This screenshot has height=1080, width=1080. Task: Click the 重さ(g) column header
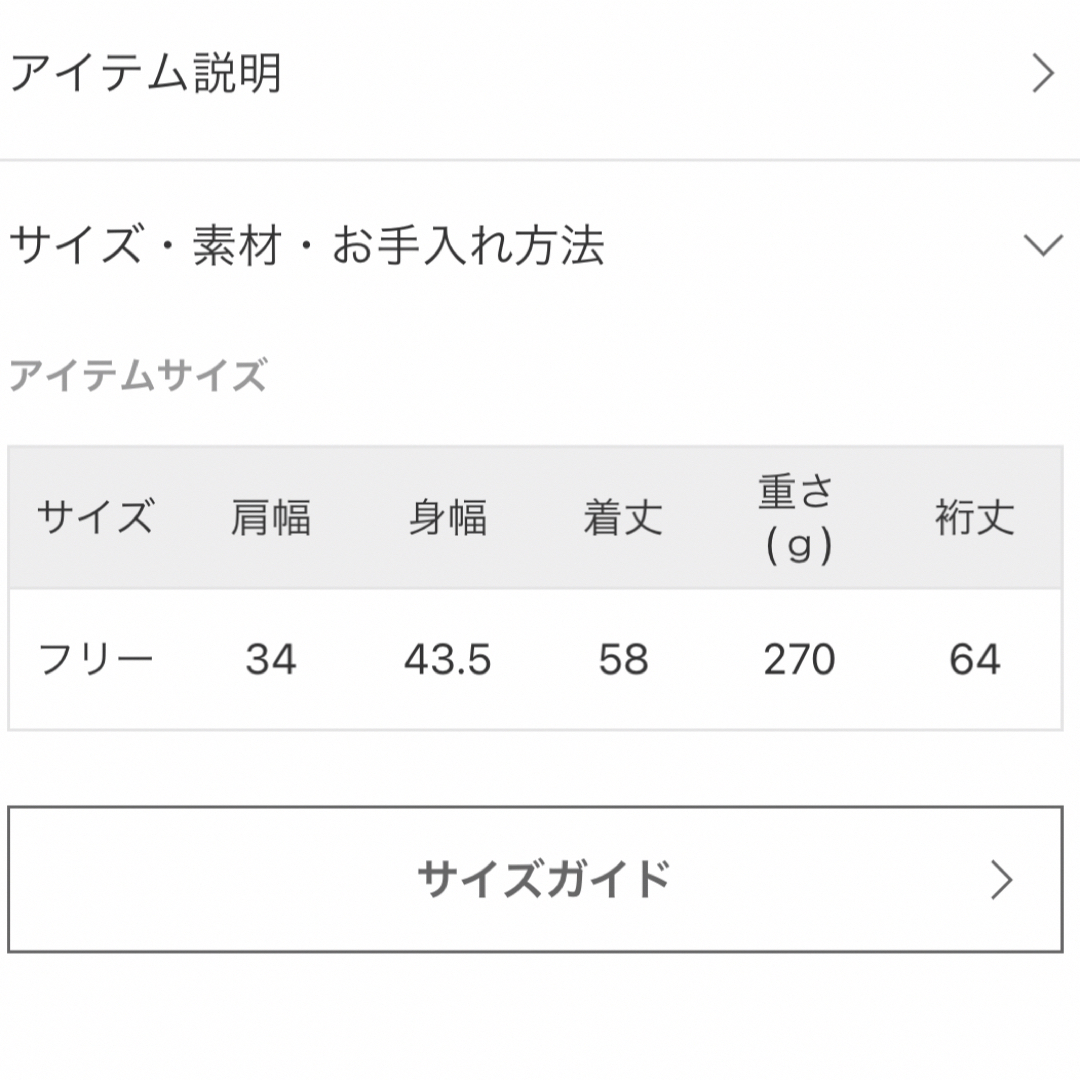(798, 518)
